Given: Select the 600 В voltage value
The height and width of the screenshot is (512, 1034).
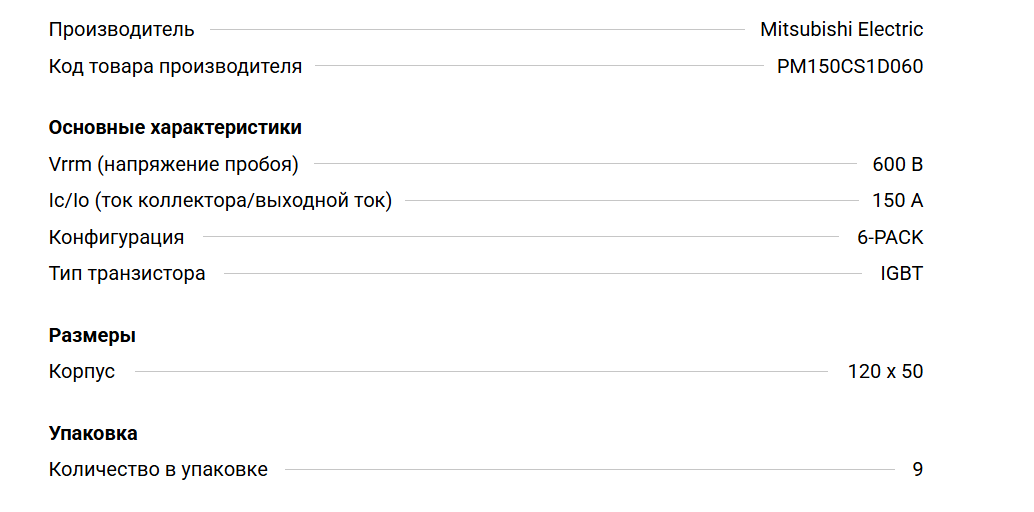Looking at the screenshot, I should pos(897,164).
